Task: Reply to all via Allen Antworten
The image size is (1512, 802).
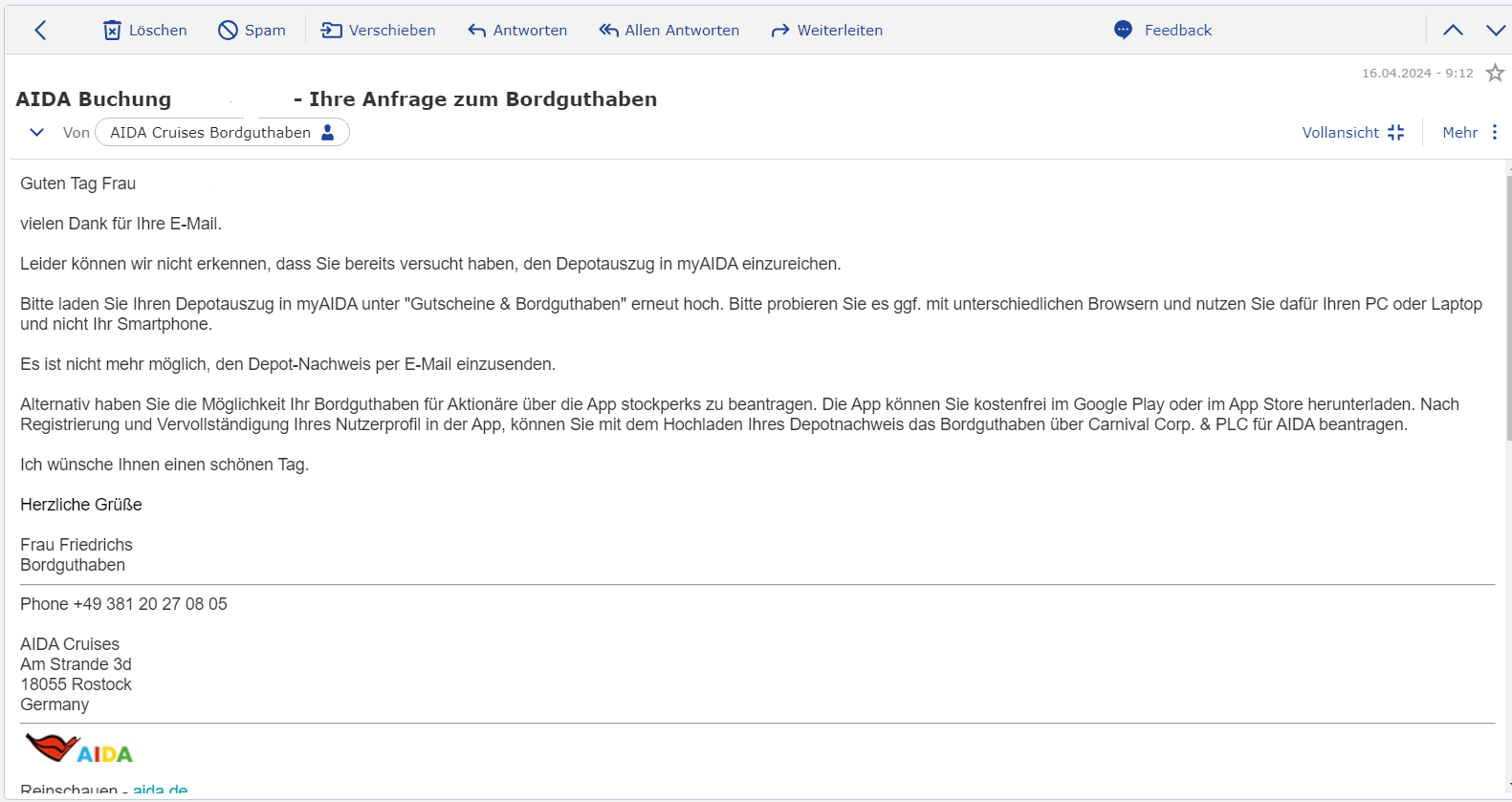Action: click(668, 31)
